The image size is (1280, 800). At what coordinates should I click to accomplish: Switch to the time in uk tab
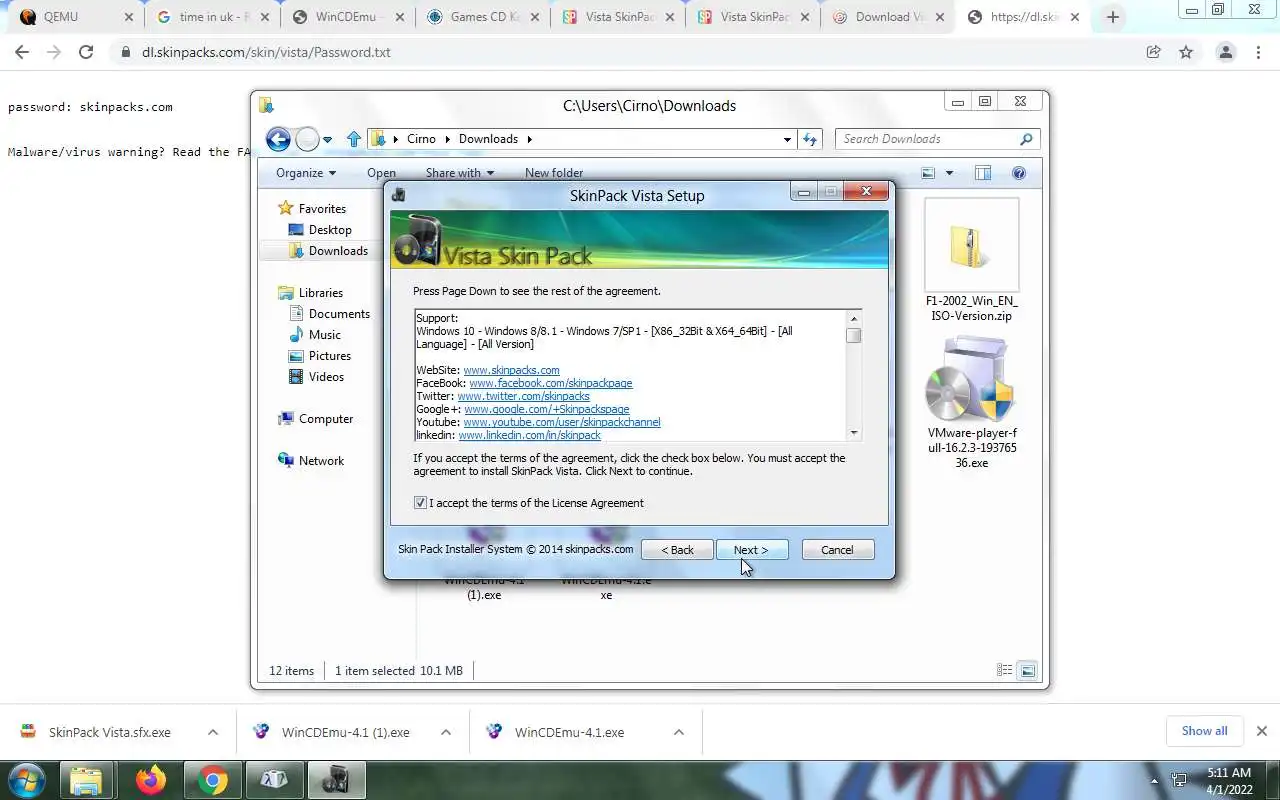pyautogui.click(x=212, y=17)
